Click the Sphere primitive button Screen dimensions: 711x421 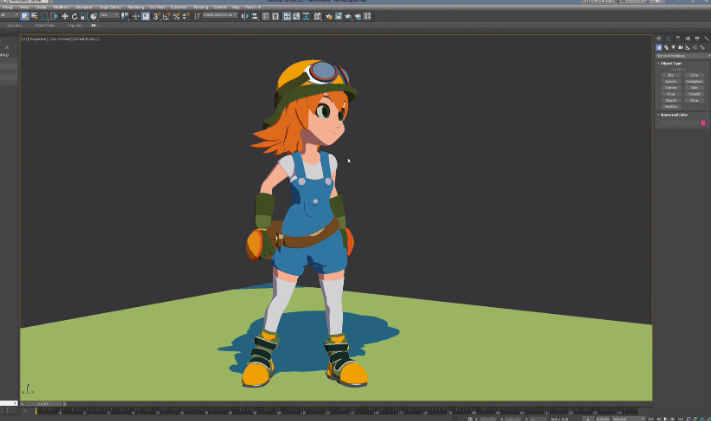pyautogui.click(x=671, y=81)
